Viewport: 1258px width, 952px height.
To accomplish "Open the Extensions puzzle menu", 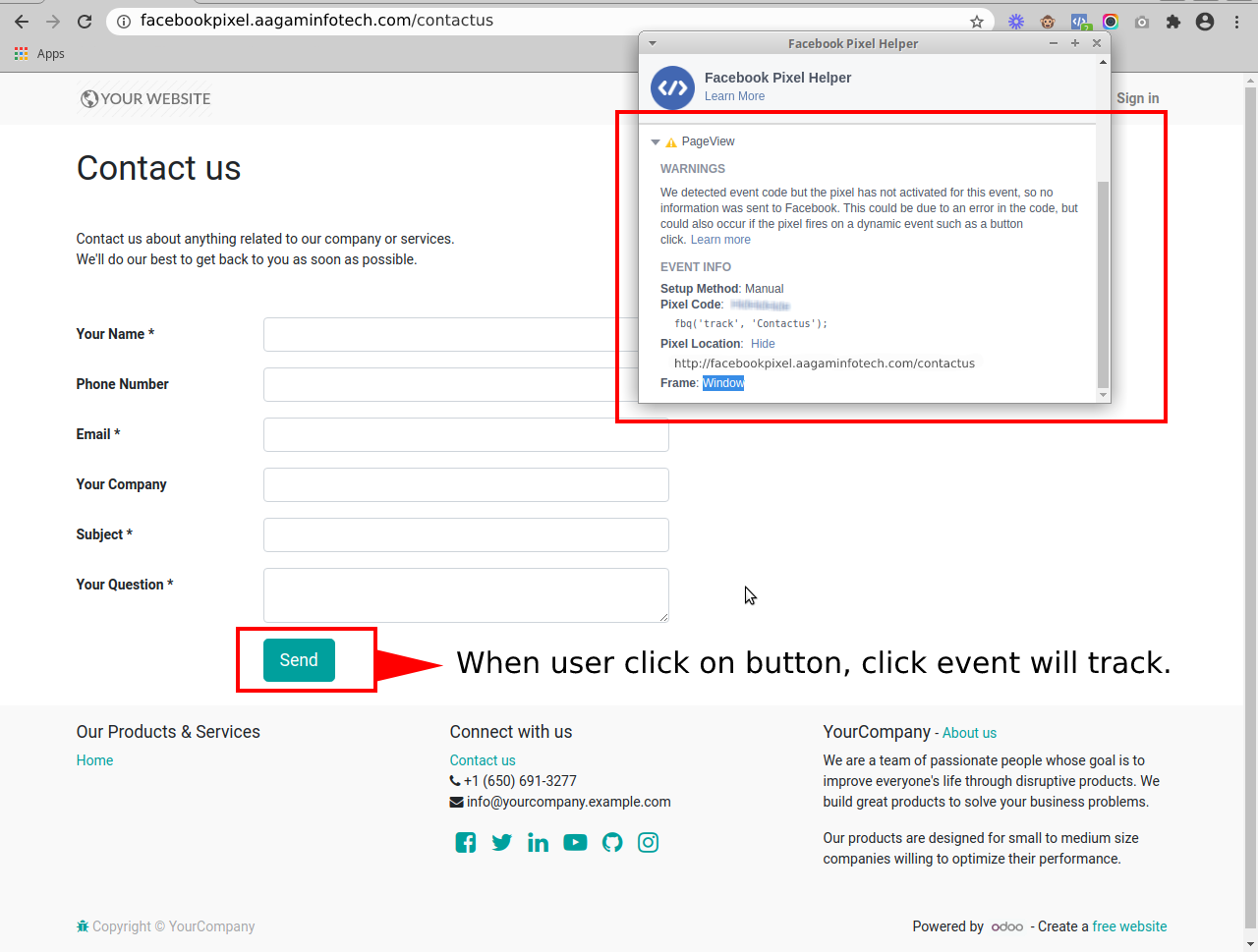I will point(1173,22).
